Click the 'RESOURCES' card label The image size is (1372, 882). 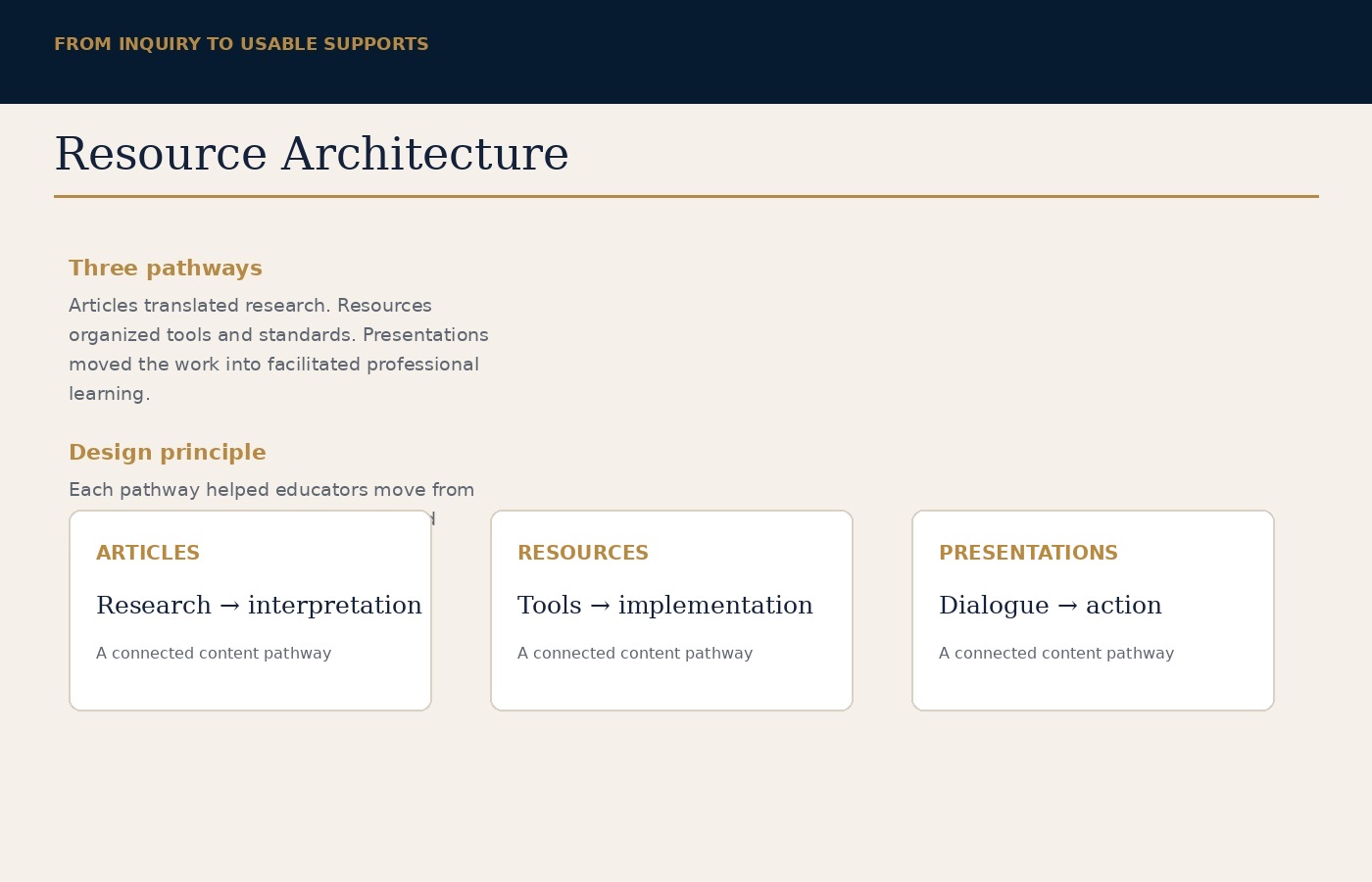click(x=583, y=553)
